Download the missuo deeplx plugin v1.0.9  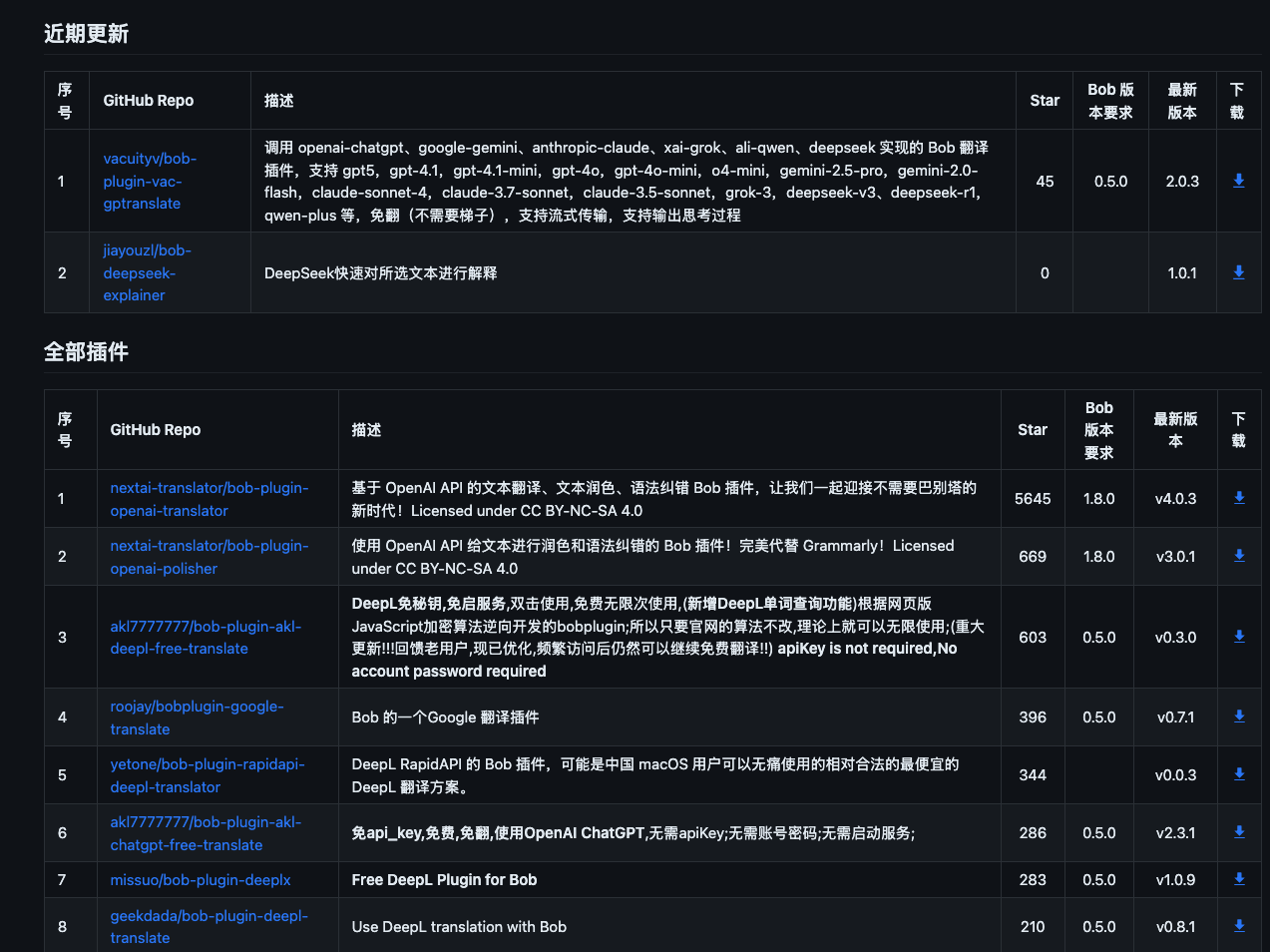[x=1239, y=879]
